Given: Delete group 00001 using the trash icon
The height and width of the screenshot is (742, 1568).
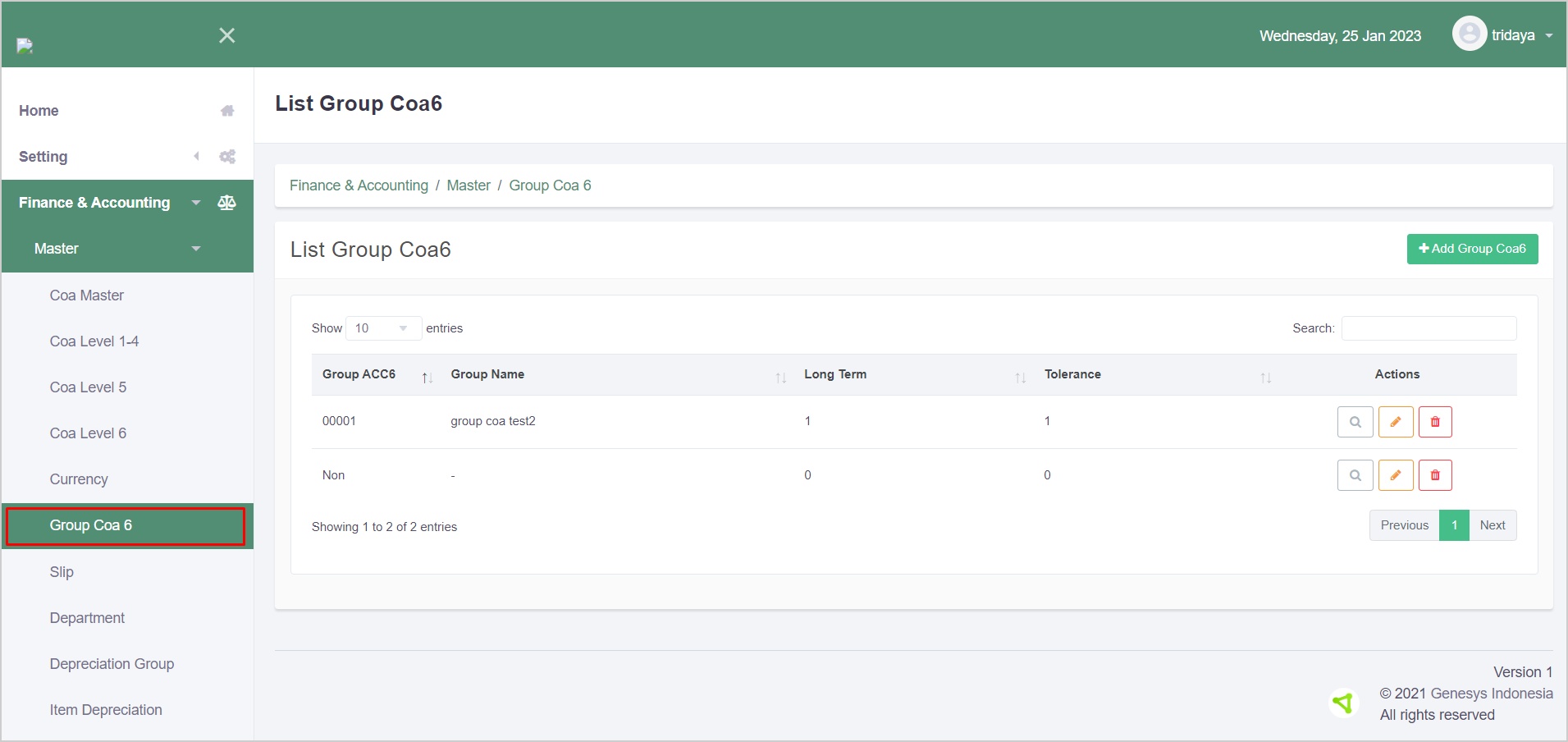Looking at the screenshot, I should 1435,422.
